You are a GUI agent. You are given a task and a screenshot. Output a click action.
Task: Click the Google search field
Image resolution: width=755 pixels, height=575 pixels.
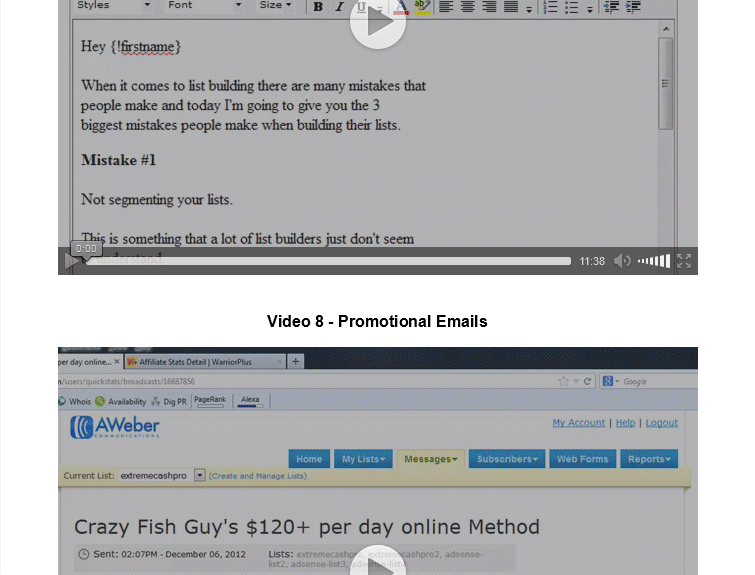660,381
